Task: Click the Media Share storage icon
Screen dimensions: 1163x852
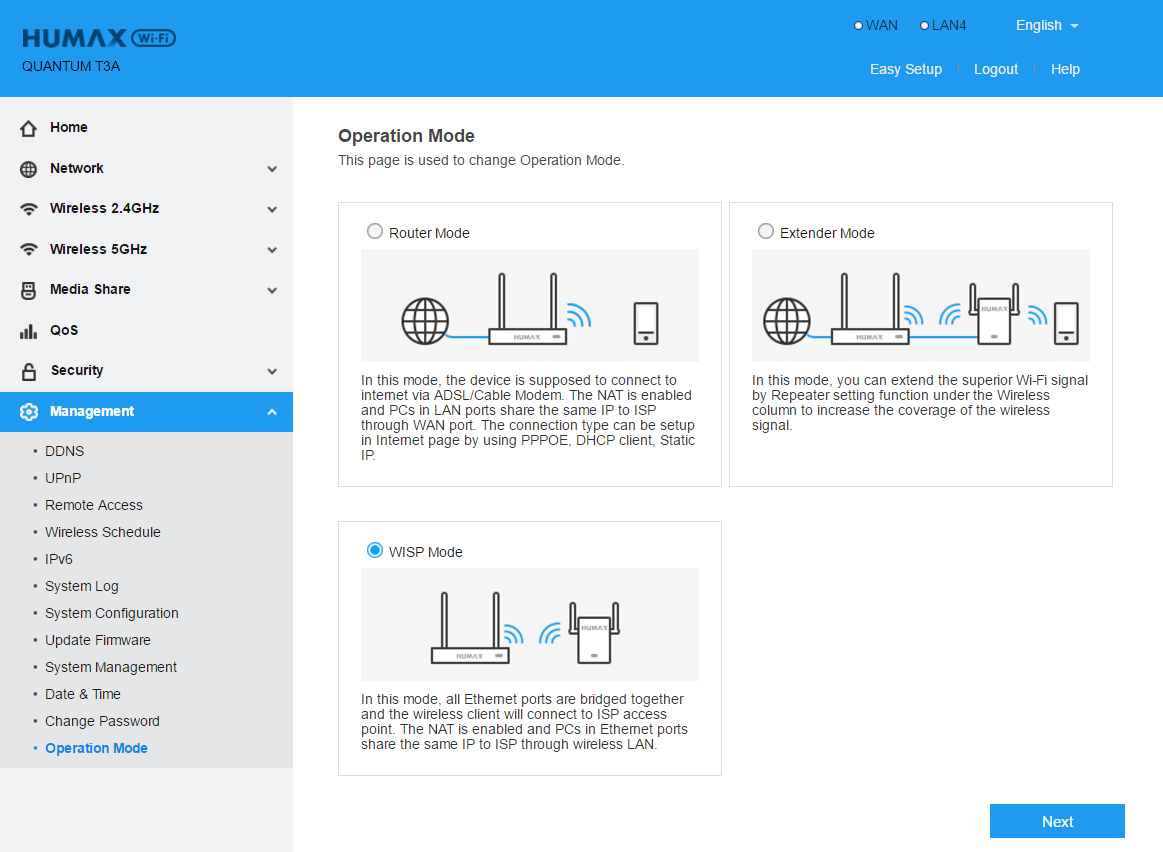Action: point(28,291)
